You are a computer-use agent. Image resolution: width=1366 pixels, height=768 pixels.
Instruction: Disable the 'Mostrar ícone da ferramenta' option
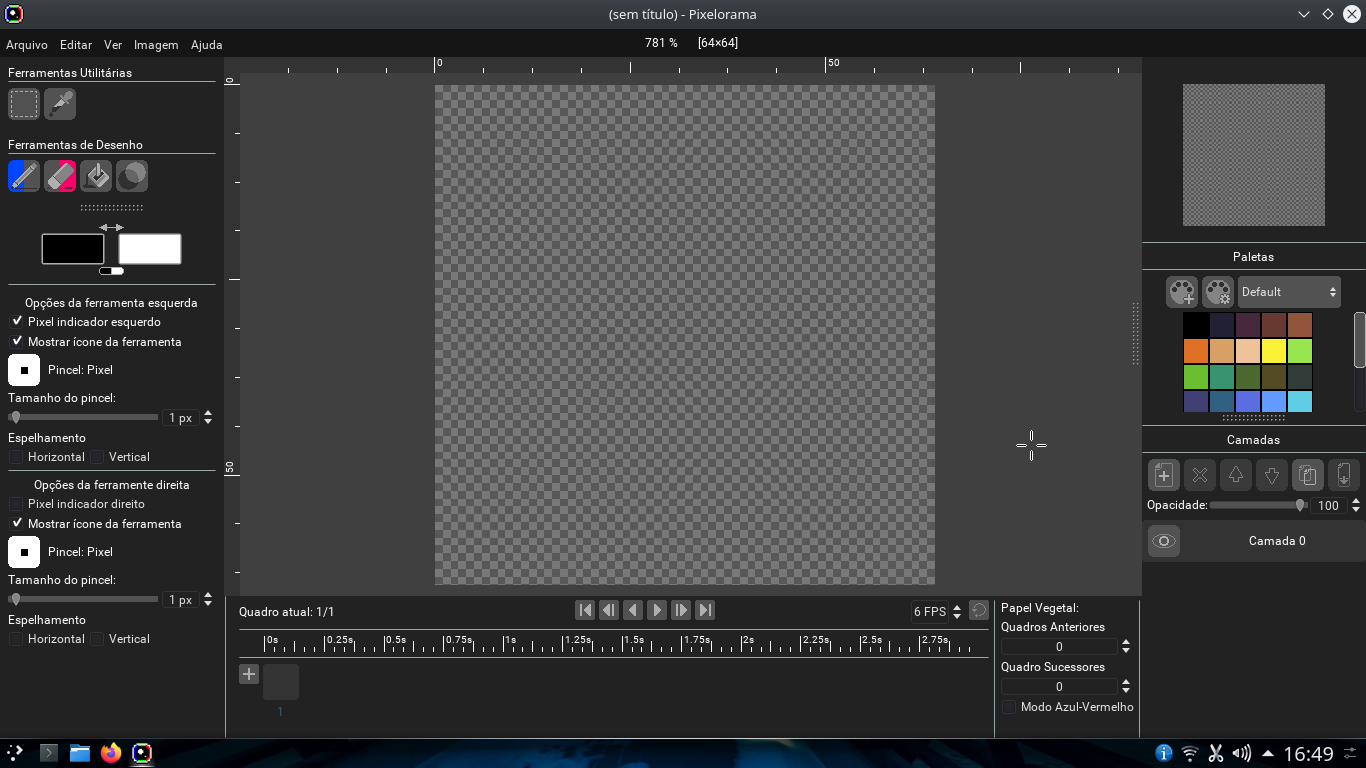click(x=17, y=341)
